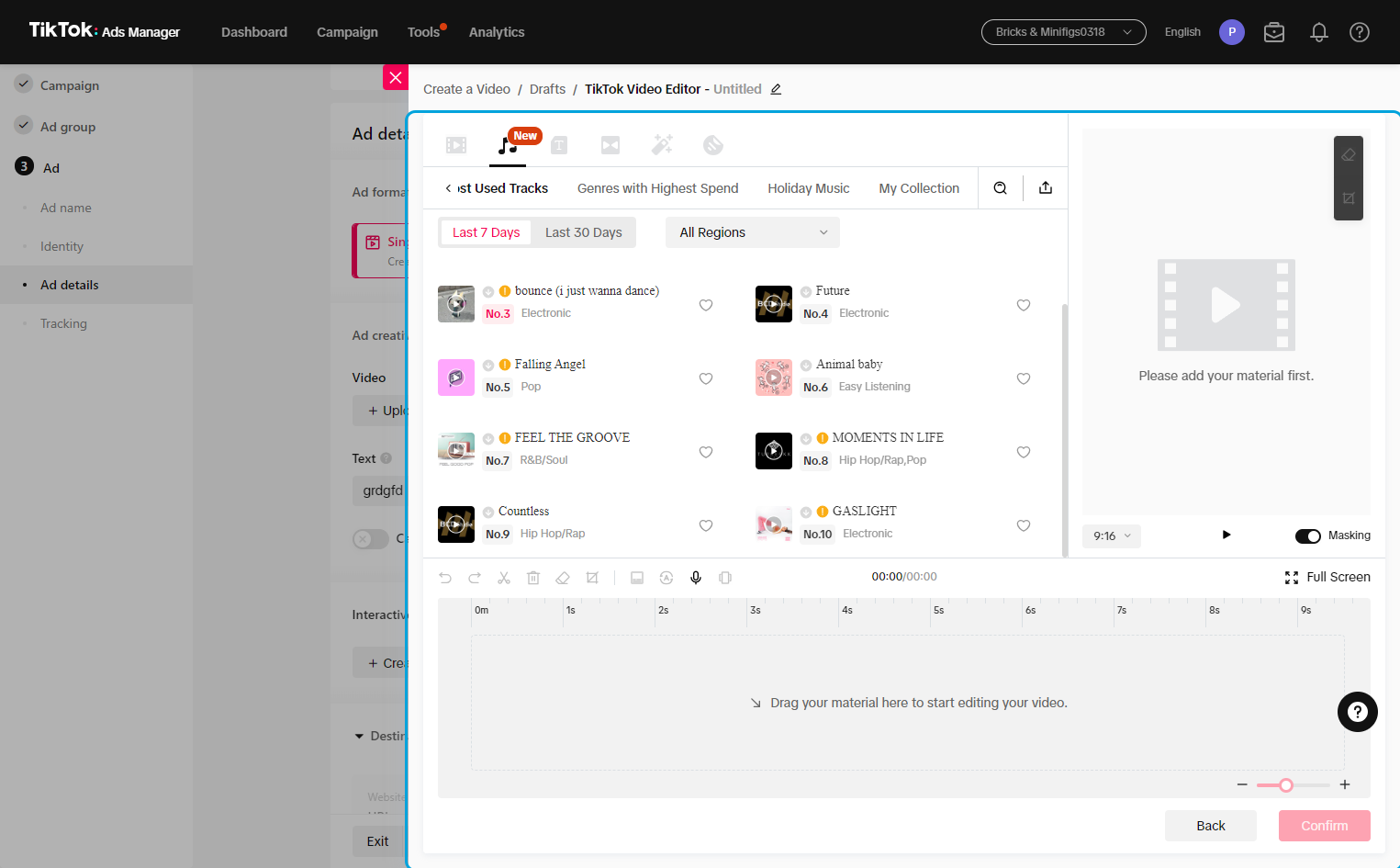Viewport: 1400px width, 868px height.
Task: Click the crop icon in the preview side panel
Action: point(1349,198)
